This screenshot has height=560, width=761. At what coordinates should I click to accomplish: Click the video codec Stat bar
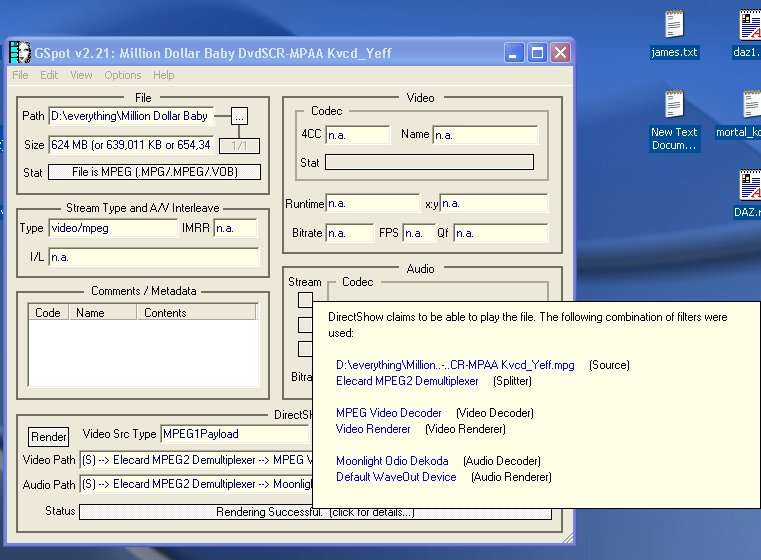tap(430, 162)
